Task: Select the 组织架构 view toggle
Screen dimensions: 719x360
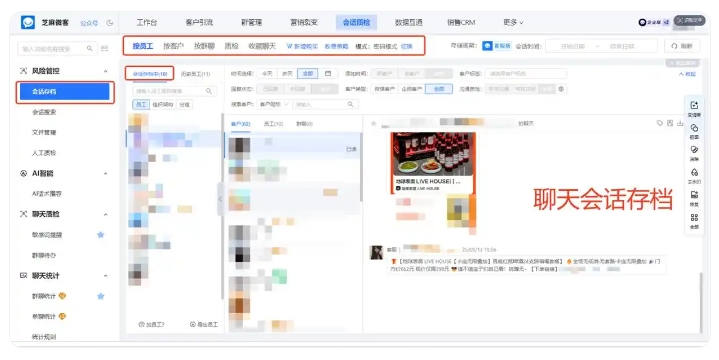Action: 163,105
